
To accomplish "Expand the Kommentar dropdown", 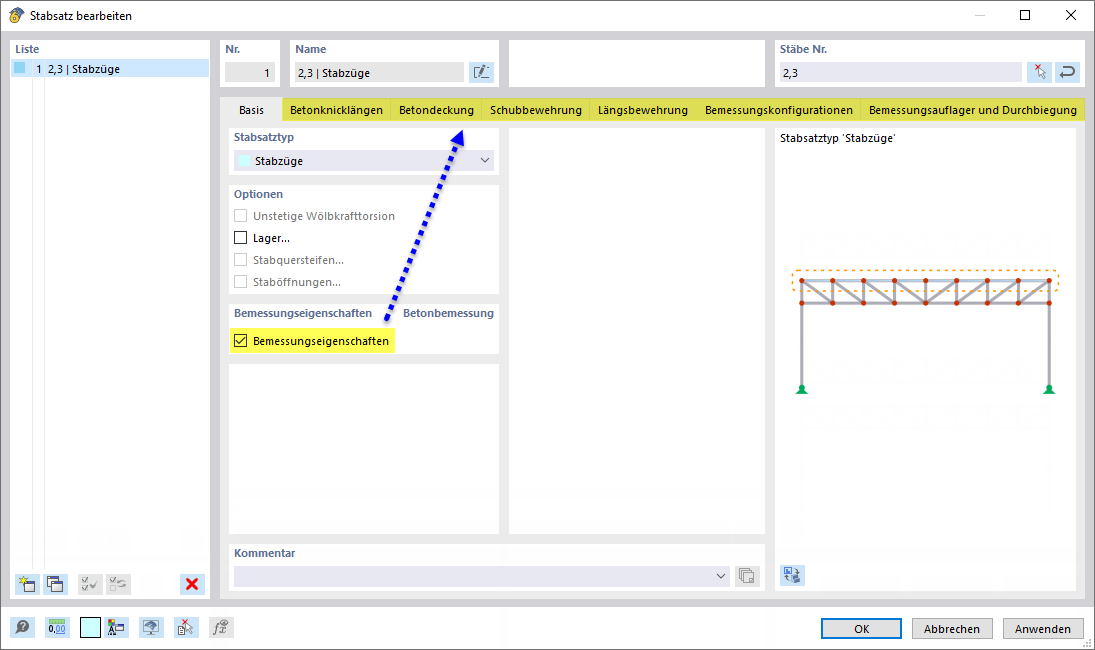I will 721,576.
